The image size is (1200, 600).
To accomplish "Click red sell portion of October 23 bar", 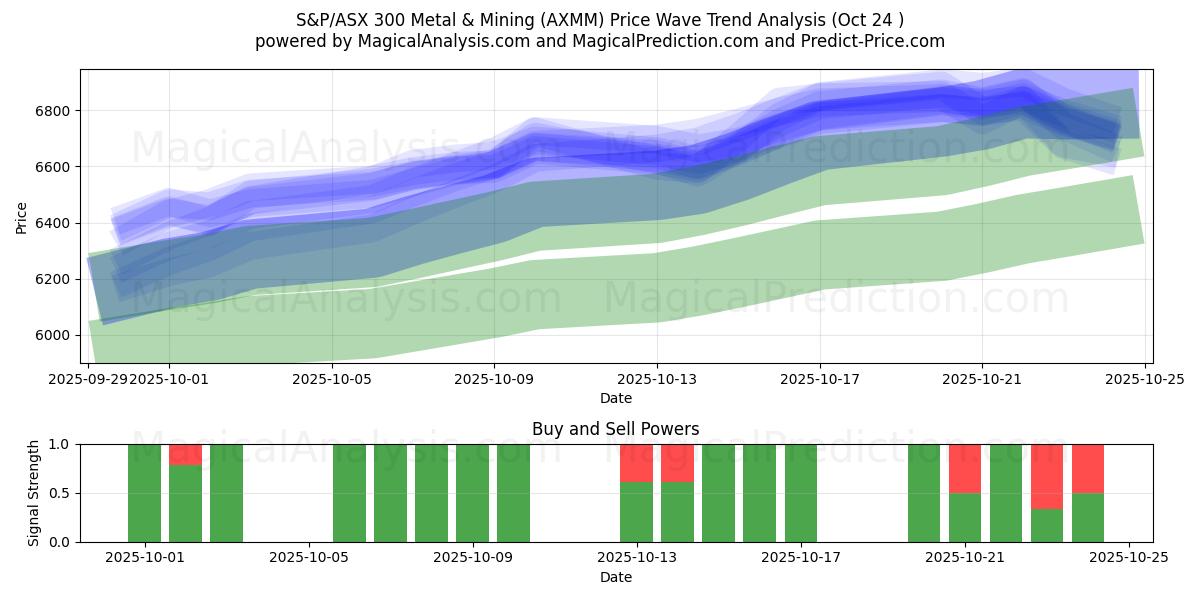I will click(1046, 477).
